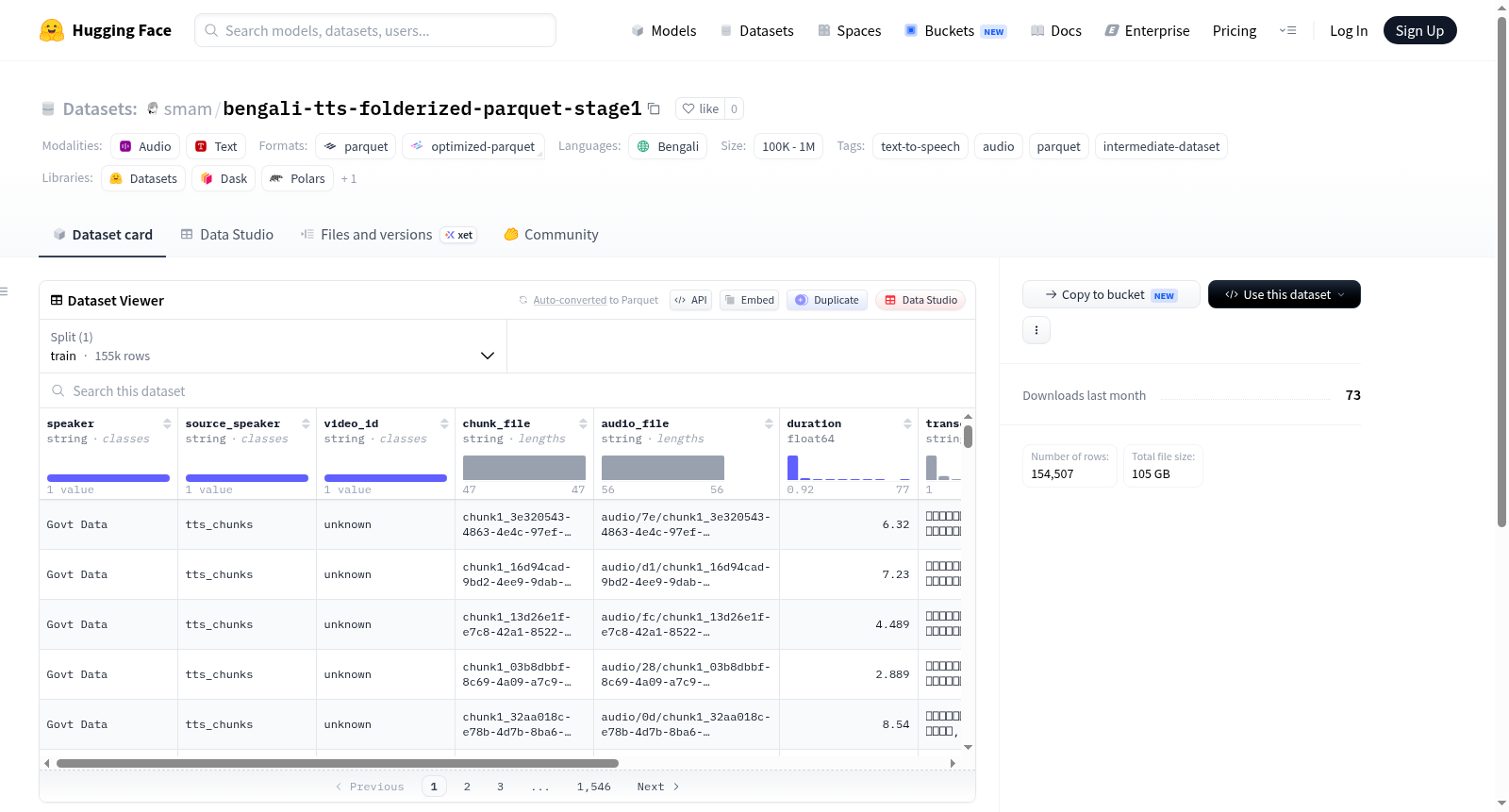The height and width of the screenshot is (812, 1509).
Task: Click the Duplicate button
Action: [827, 300]
